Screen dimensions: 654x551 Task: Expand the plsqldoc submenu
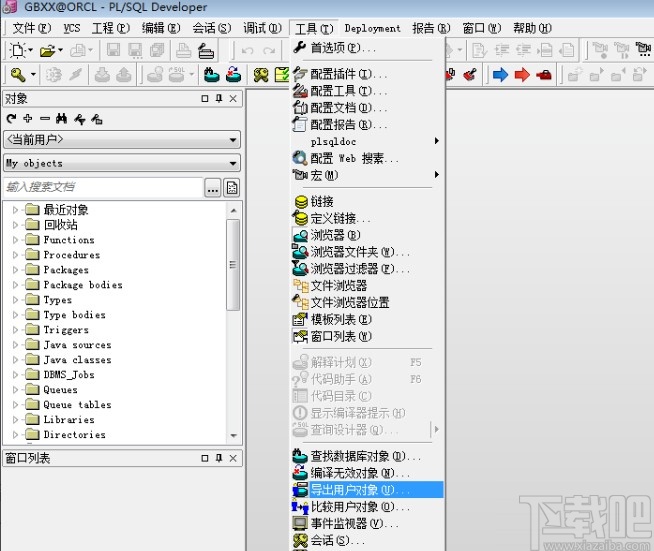(367, 141)
